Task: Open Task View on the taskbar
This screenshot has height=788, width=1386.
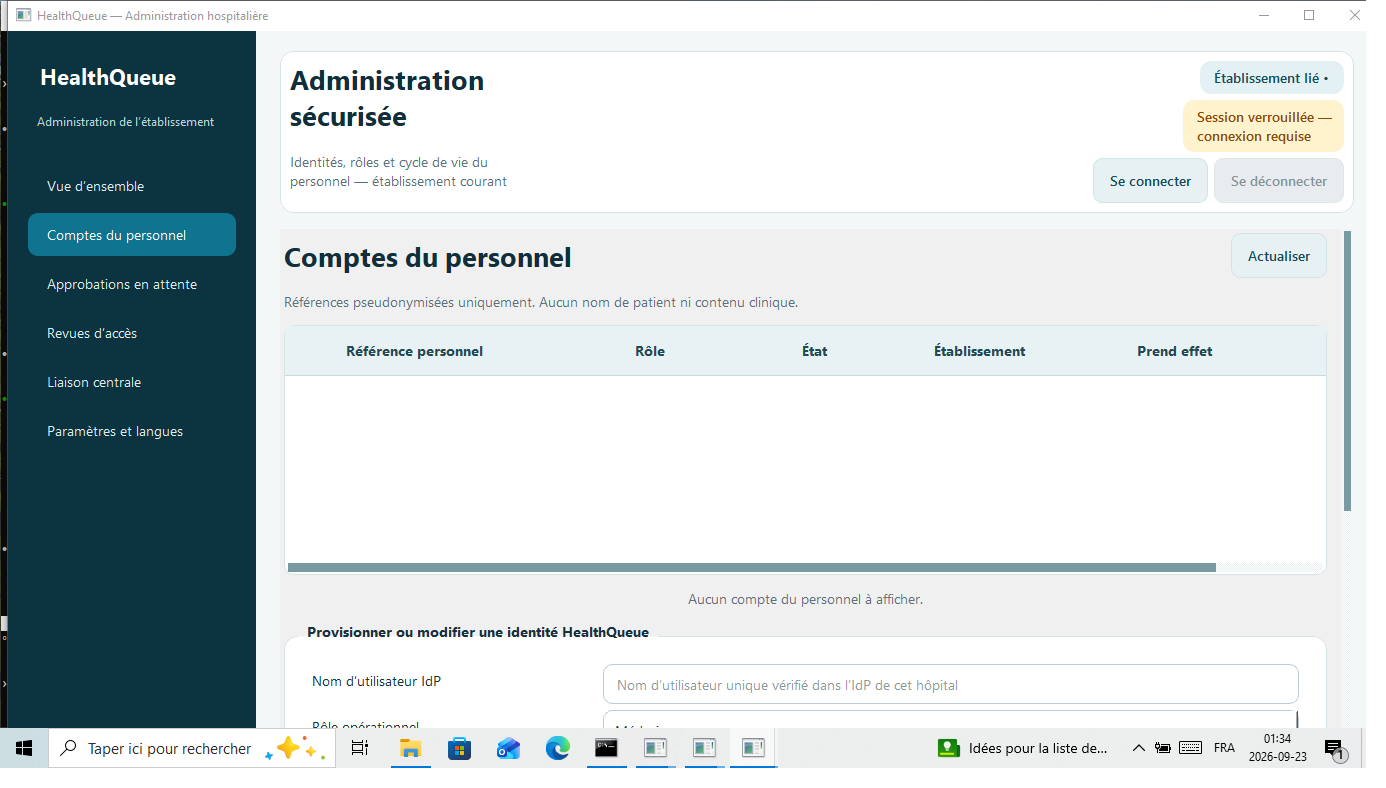Action: pos(360,748)
